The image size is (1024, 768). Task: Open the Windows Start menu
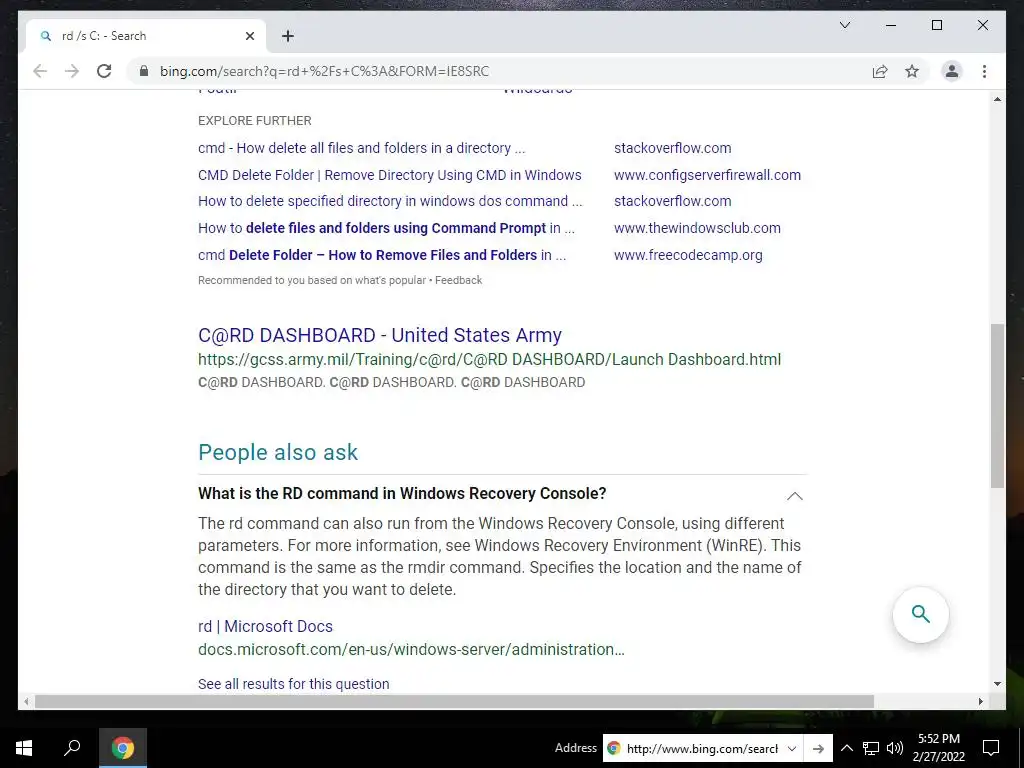[x=24, y=748]
